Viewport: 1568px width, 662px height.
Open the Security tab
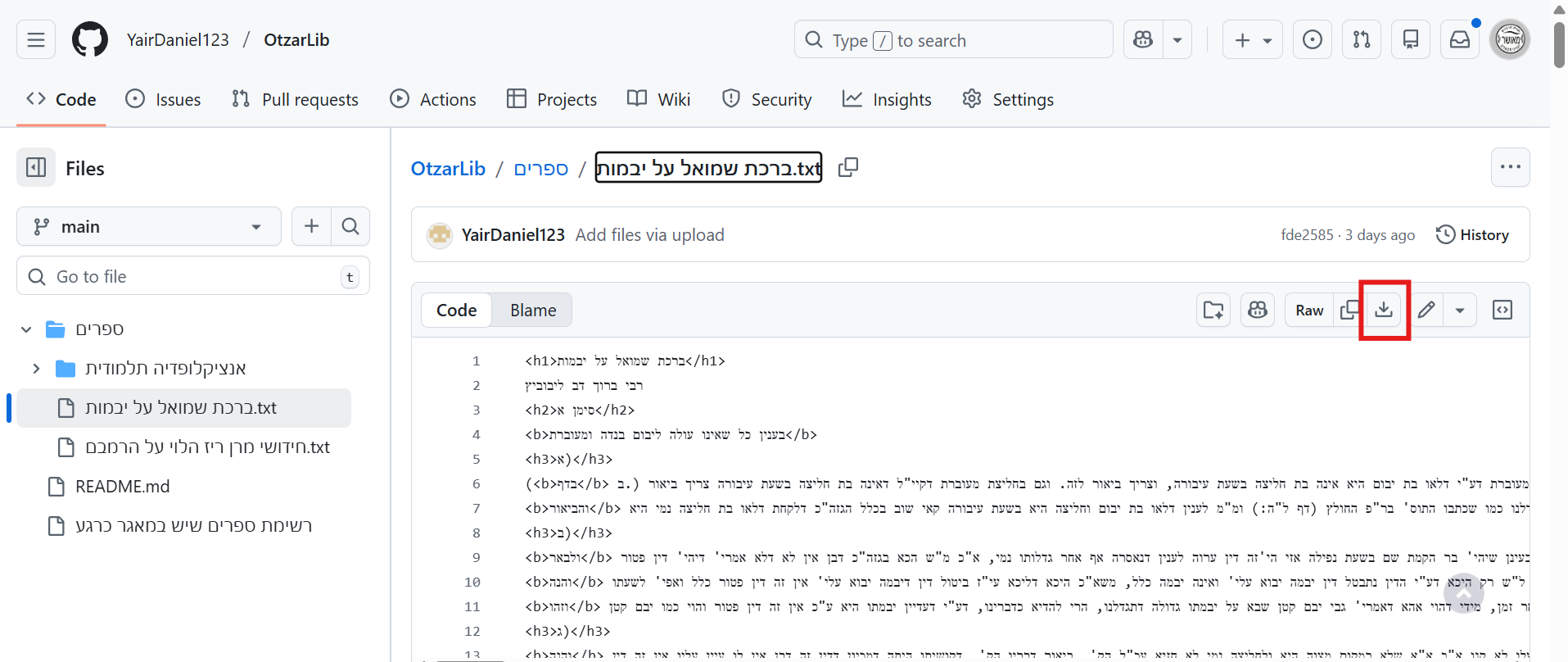point(767,99)
